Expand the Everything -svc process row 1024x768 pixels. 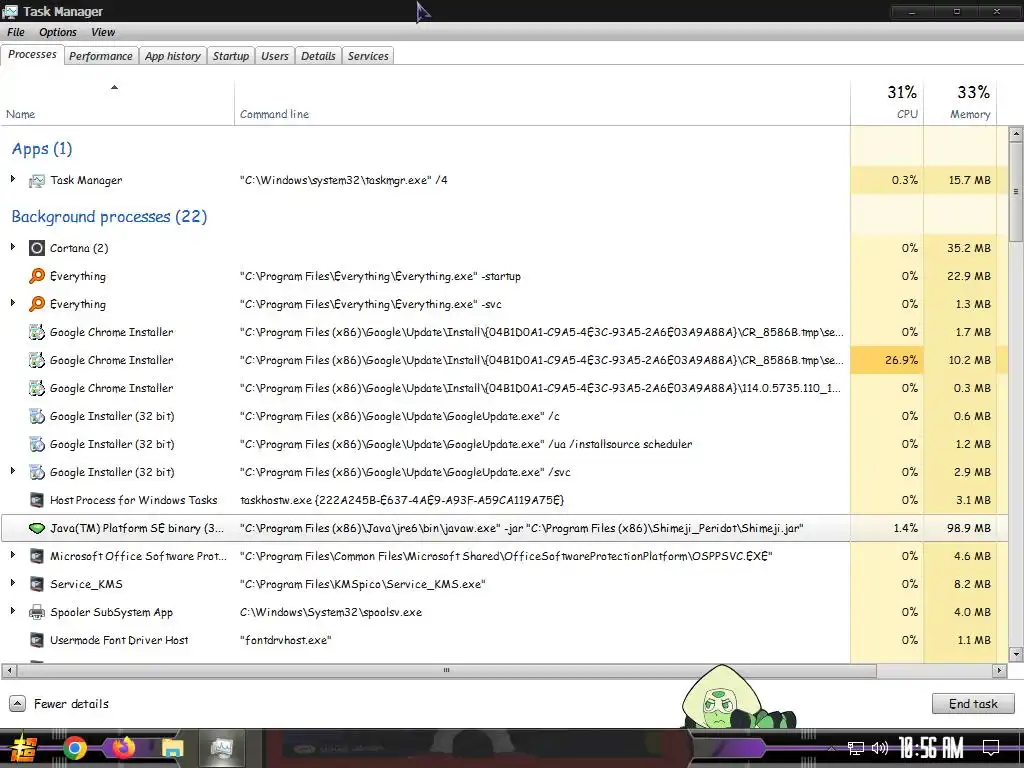[x=12, y=303]
